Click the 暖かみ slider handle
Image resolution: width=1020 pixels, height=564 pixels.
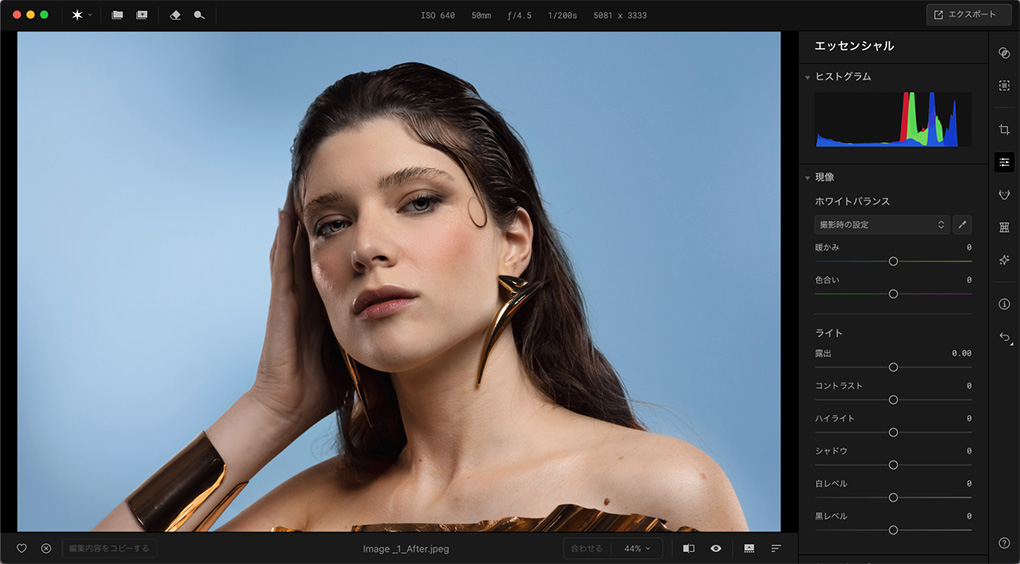[893, 262]
